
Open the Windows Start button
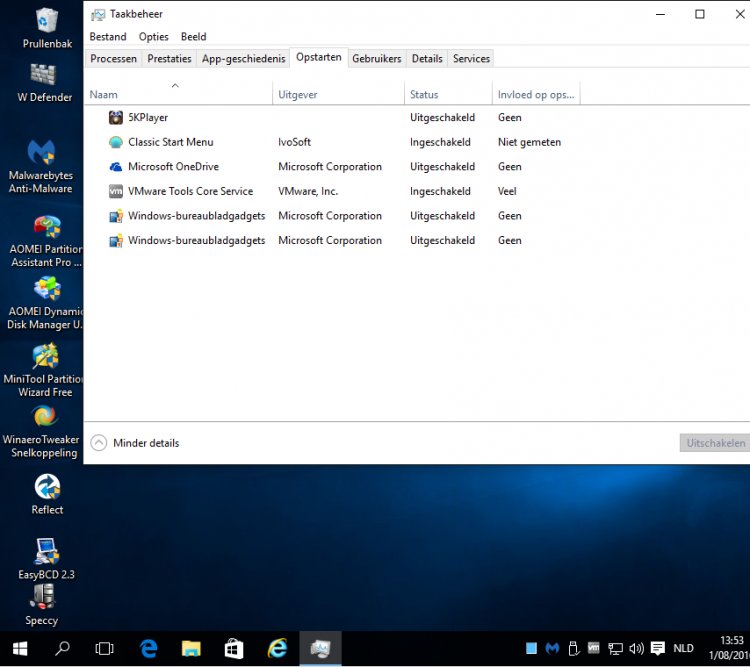pos(19,649)
